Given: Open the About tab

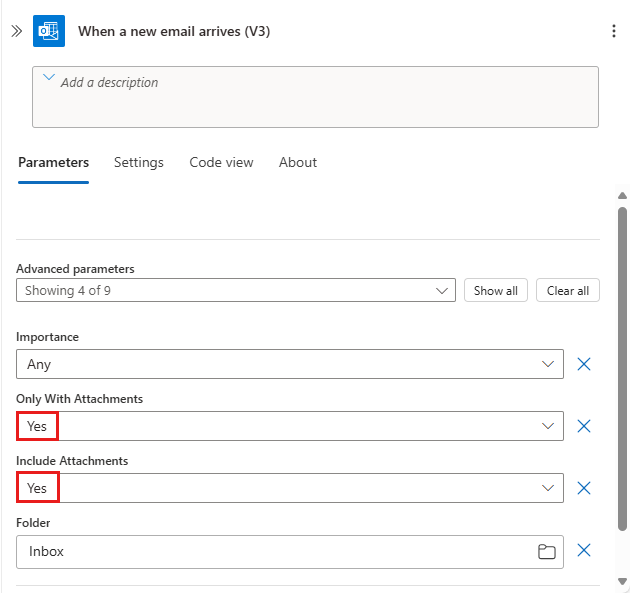Looking at the screenshot, I should coord(298,162).
